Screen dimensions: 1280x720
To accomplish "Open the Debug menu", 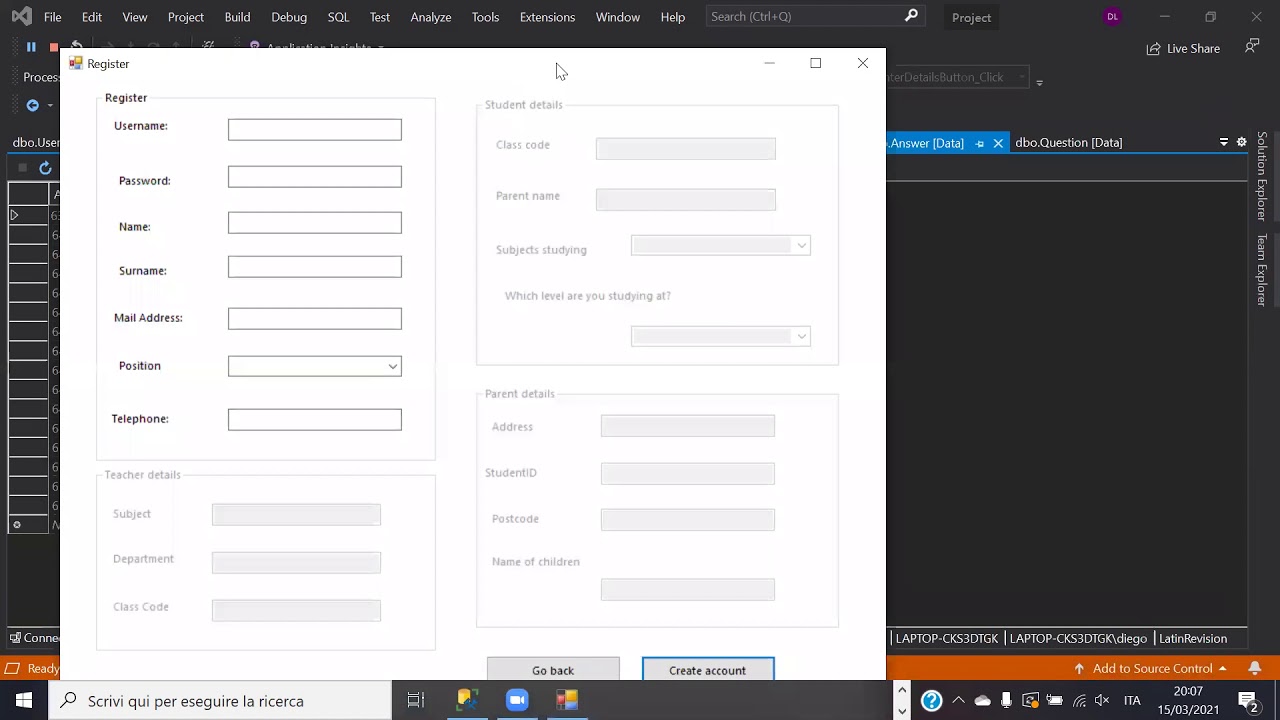I will pyautogui.click(x=289, y=17).
